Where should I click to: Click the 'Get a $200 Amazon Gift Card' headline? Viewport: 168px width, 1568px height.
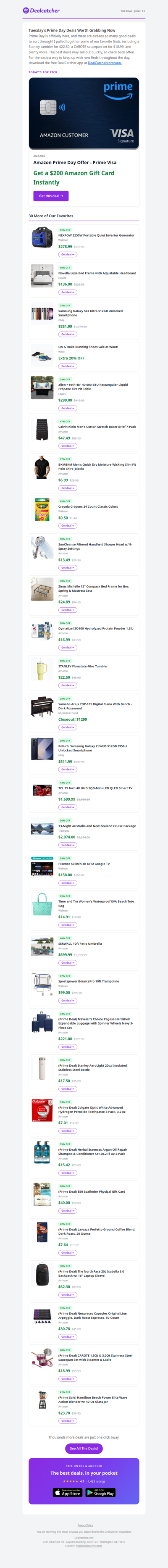(x=73, y=177)
